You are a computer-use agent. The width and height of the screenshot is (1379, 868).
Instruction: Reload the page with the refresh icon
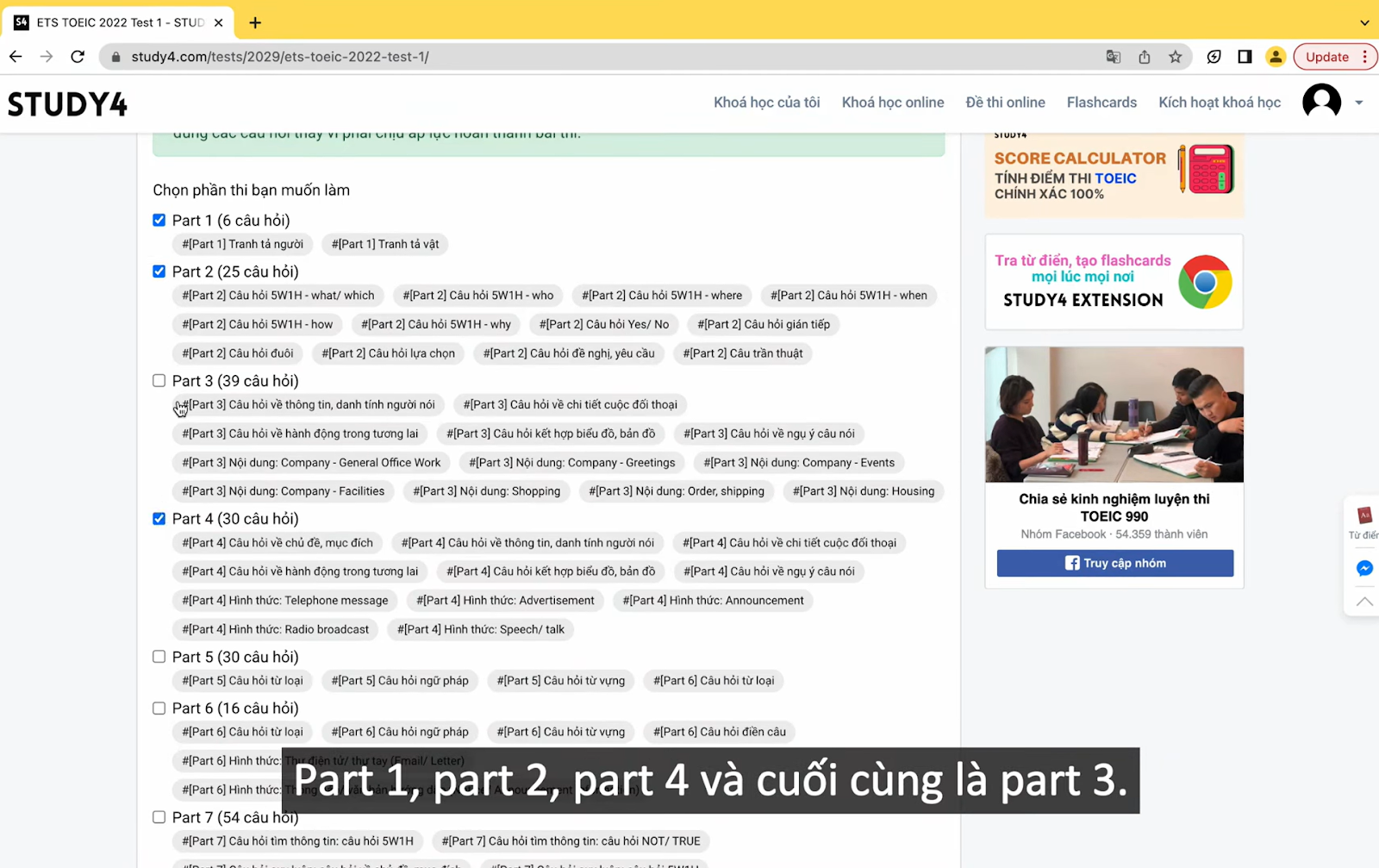[x=78, y=57]
